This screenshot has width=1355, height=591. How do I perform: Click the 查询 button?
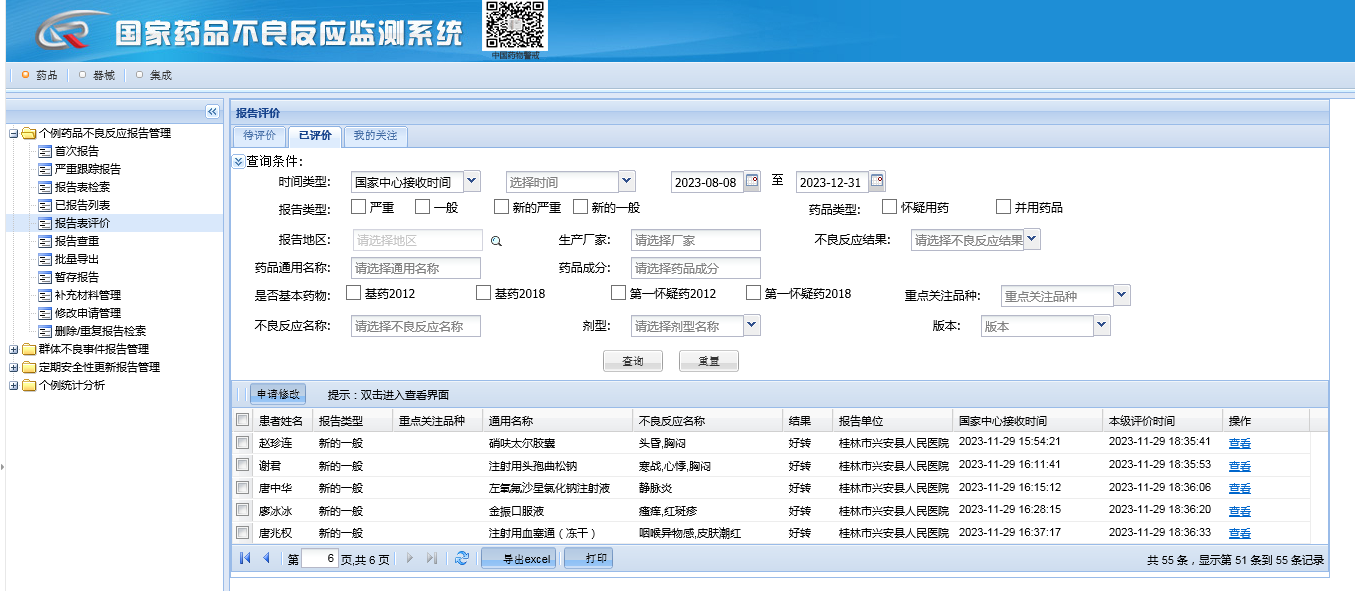click(x=632, y=361)
